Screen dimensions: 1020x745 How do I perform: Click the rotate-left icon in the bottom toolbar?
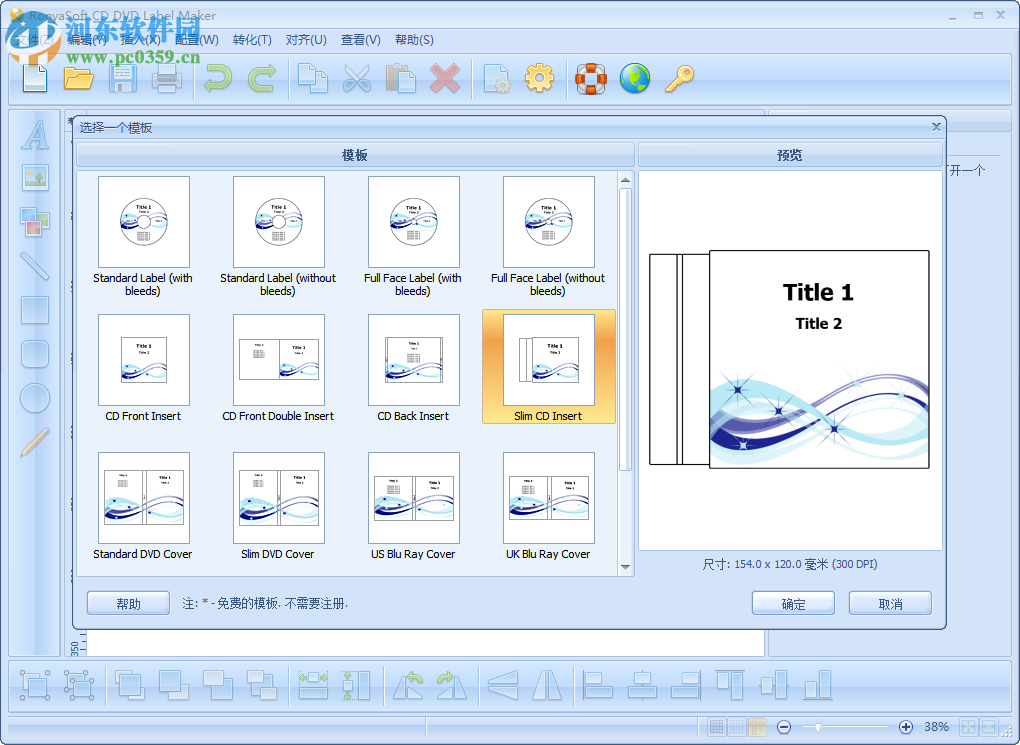point(409,685)
